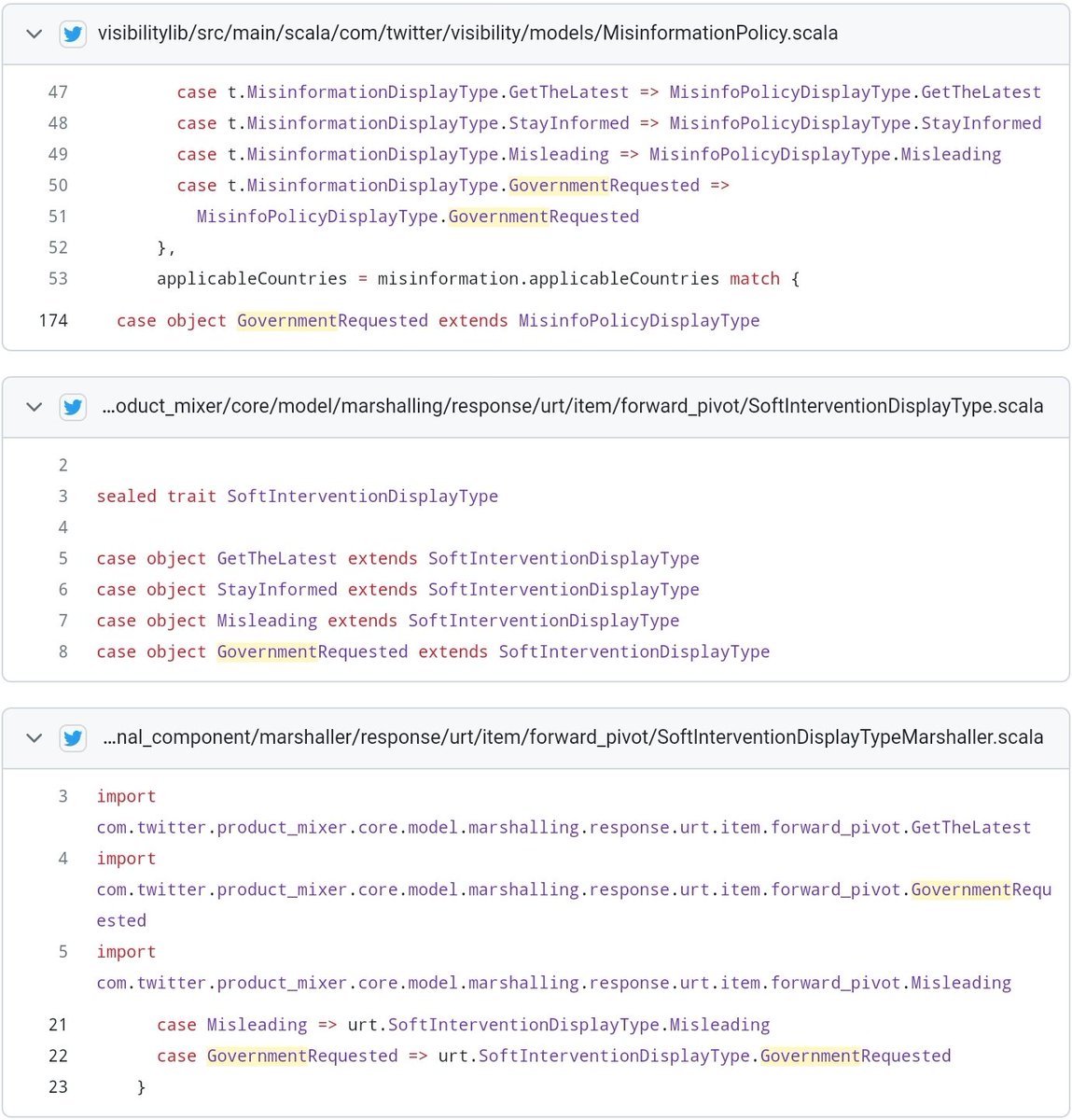
Task: Collapse the SoftInterventionDisplayType.scala result
Action: 35,407
